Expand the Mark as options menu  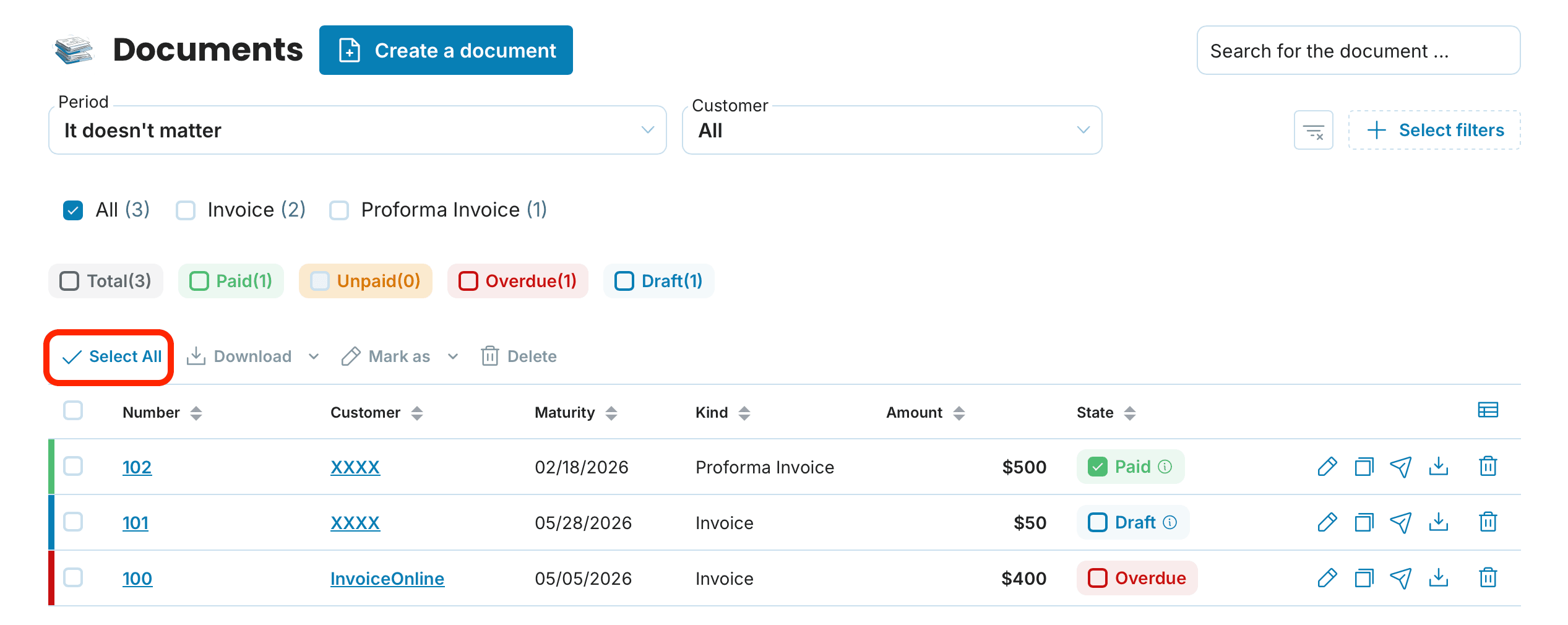click(x=453, y=356)
